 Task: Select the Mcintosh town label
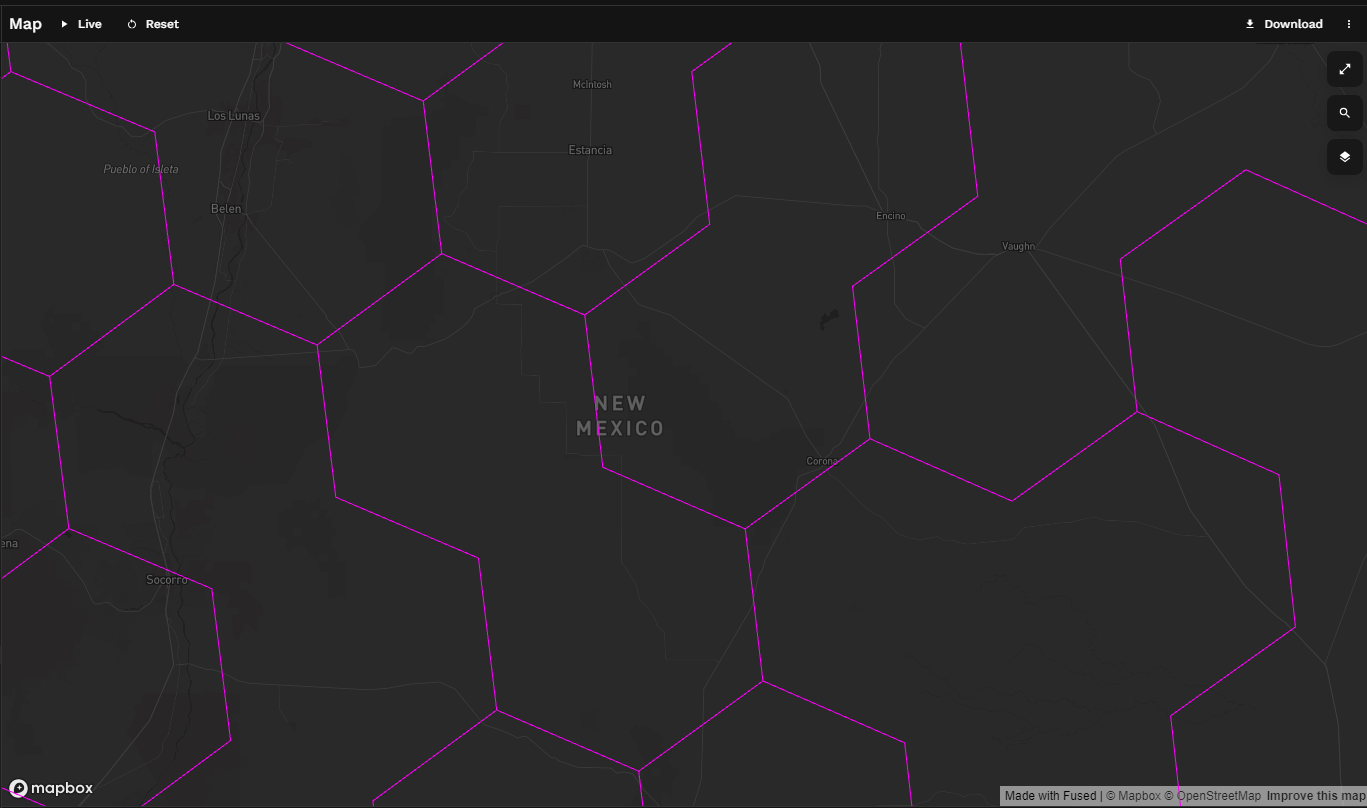coord(592,85)
